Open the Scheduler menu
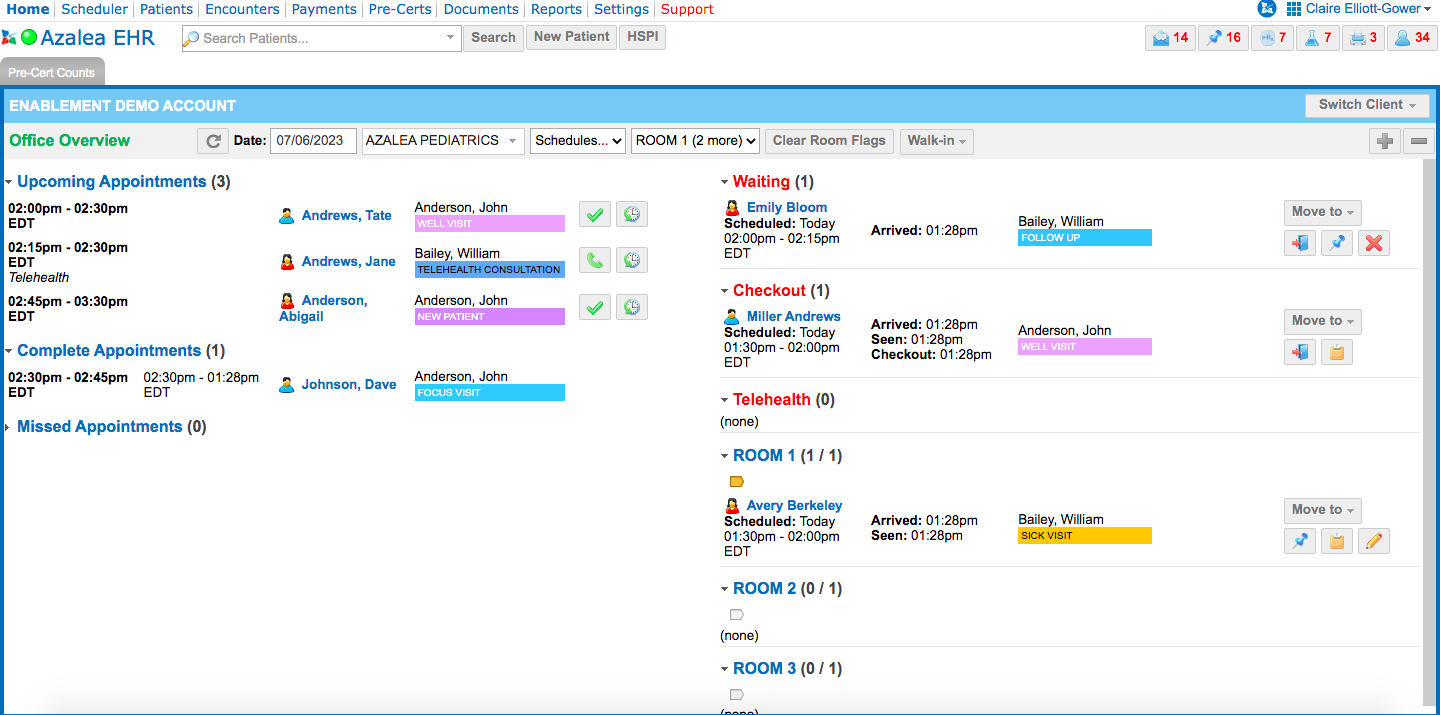This screenshot has height=715, width=1440. (x=95, y=9)
